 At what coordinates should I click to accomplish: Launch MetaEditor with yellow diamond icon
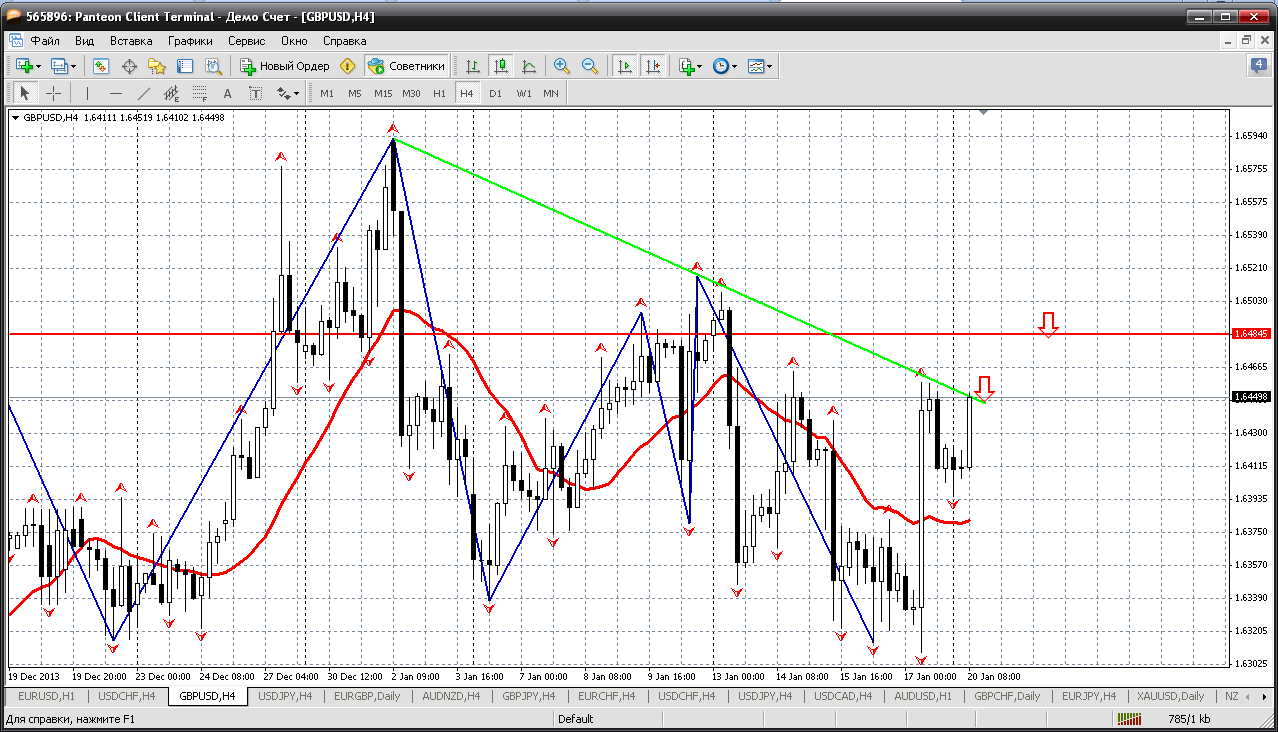pos(347,66)
